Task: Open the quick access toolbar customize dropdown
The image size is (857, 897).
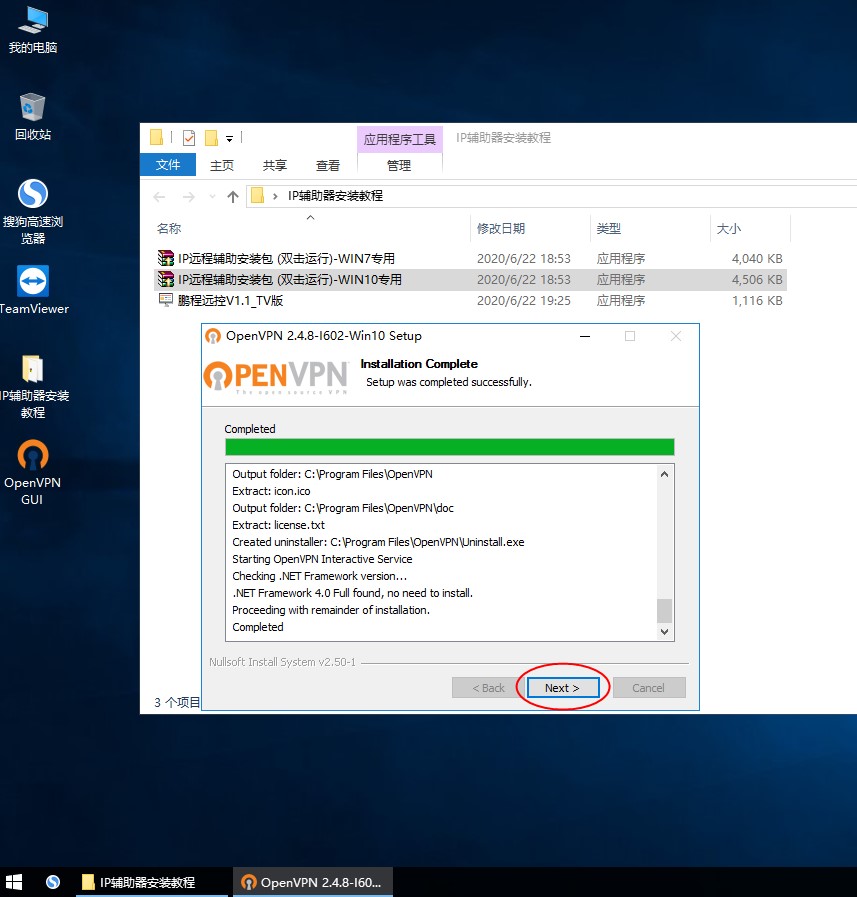Action: [x=229, y=138]
